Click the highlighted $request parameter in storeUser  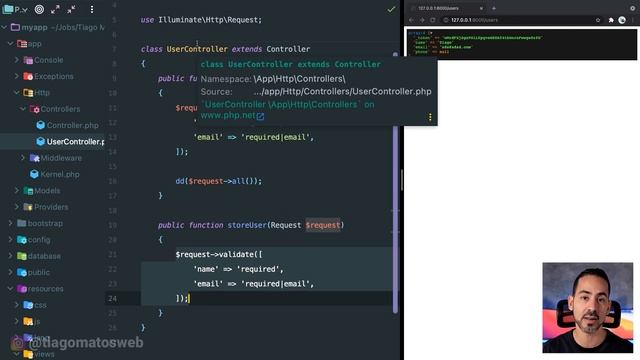(x=323, y=225)
